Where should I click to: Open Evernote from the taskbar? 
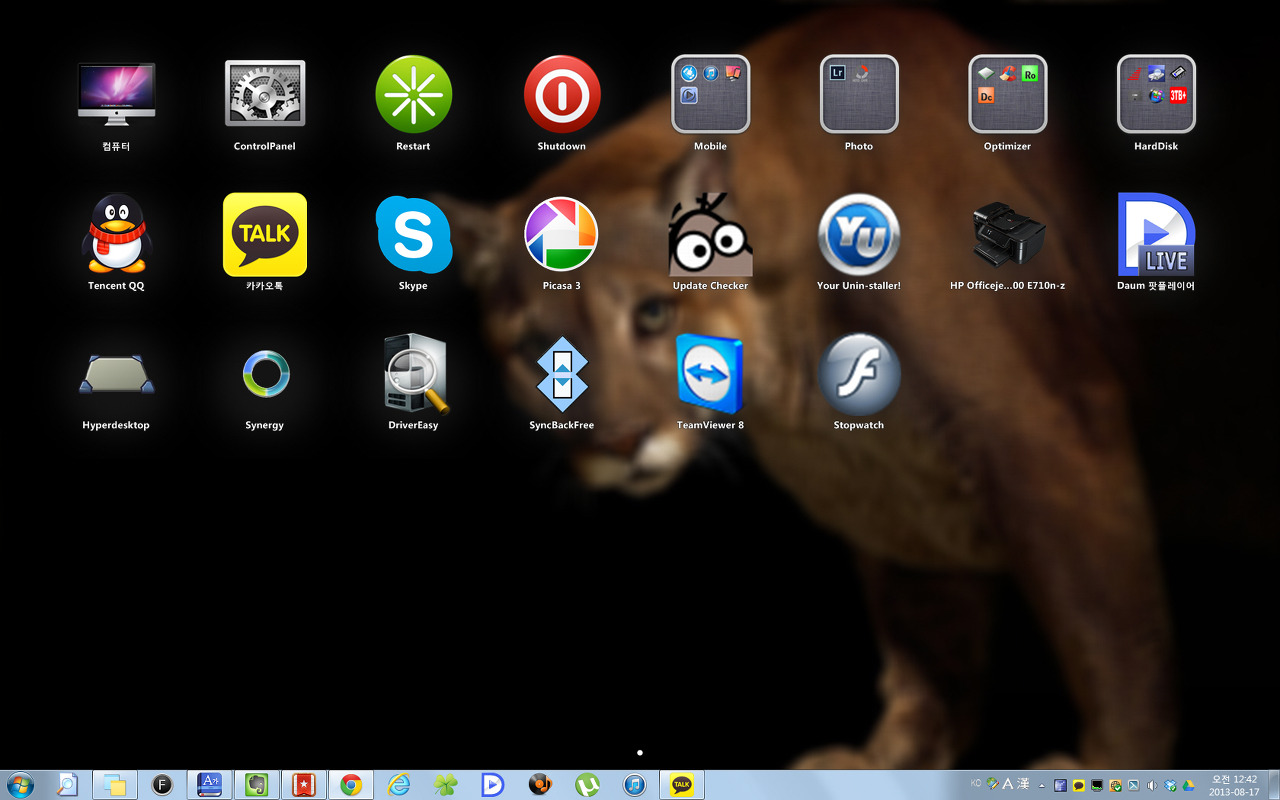(256, 785)
